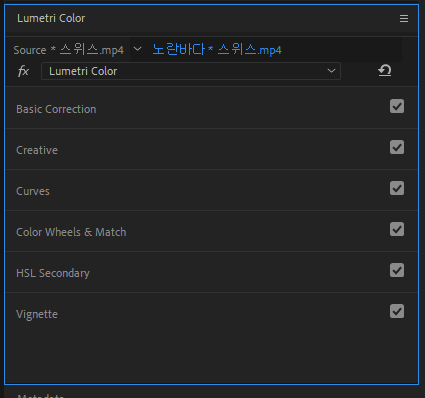Switch to 노란바다 * 스위스.mp4 sequence tab
The width and height of the screenshot is (425, 398).
(x=217, y=50)
